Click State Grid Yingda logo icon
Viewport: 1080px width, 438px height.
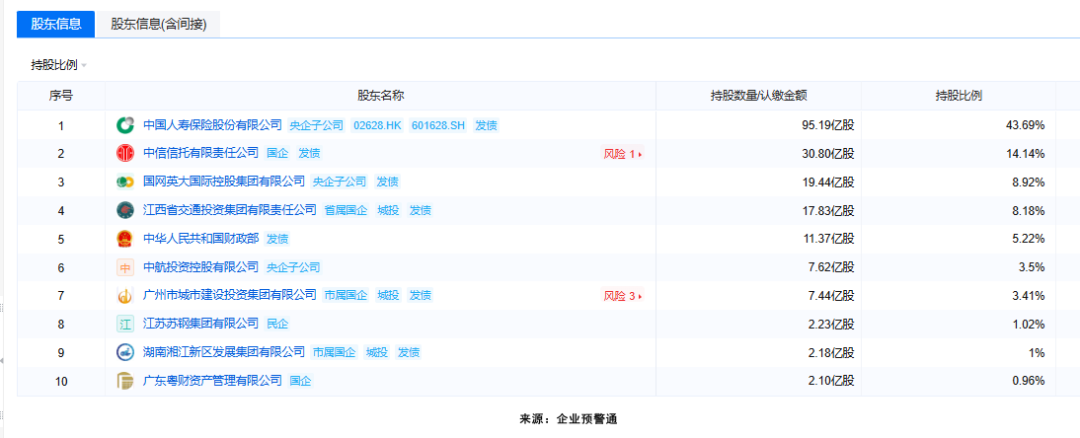click(x=125, y=182)
